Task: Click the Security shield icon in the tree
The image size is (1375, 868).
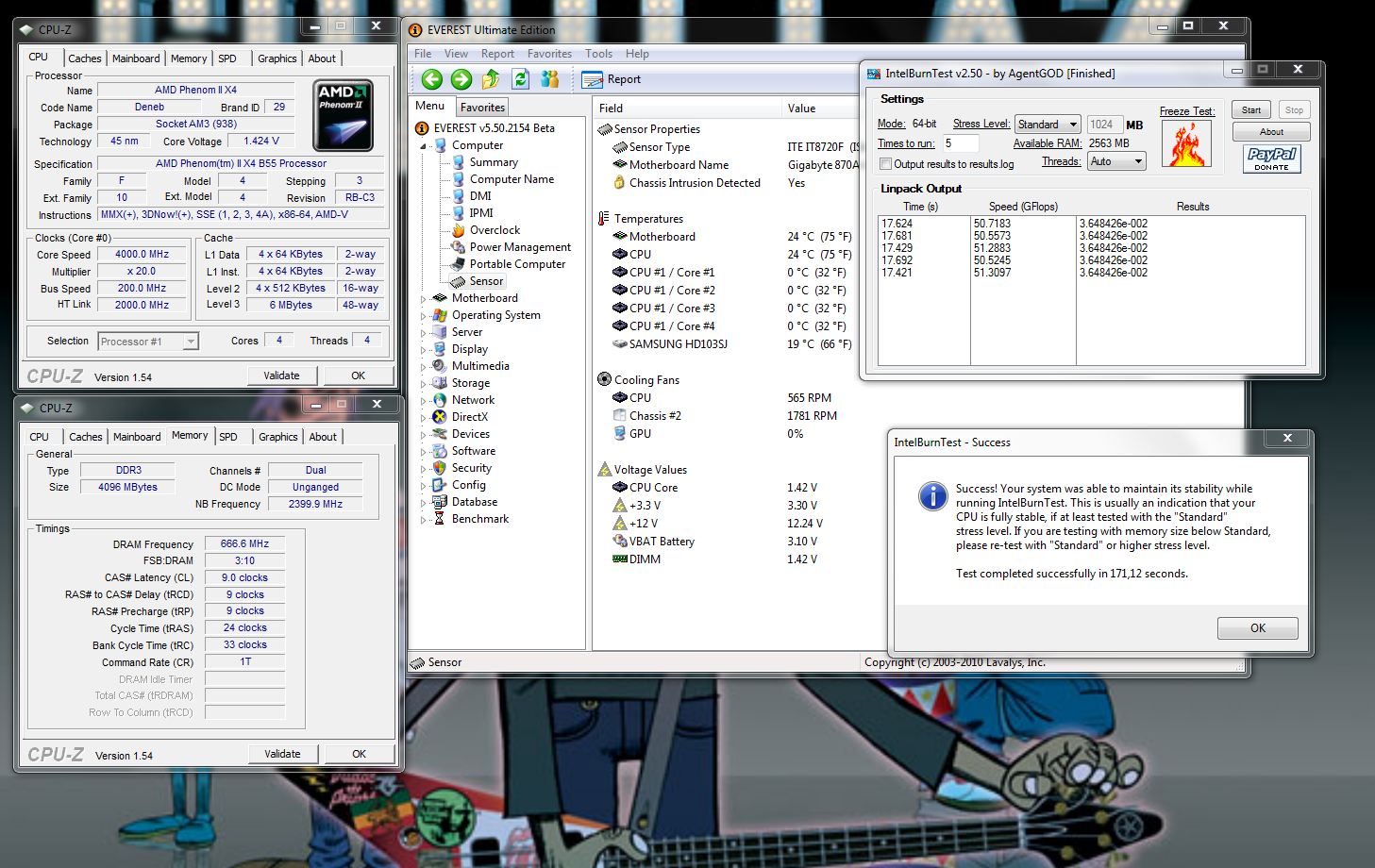Action: [440, 468]
